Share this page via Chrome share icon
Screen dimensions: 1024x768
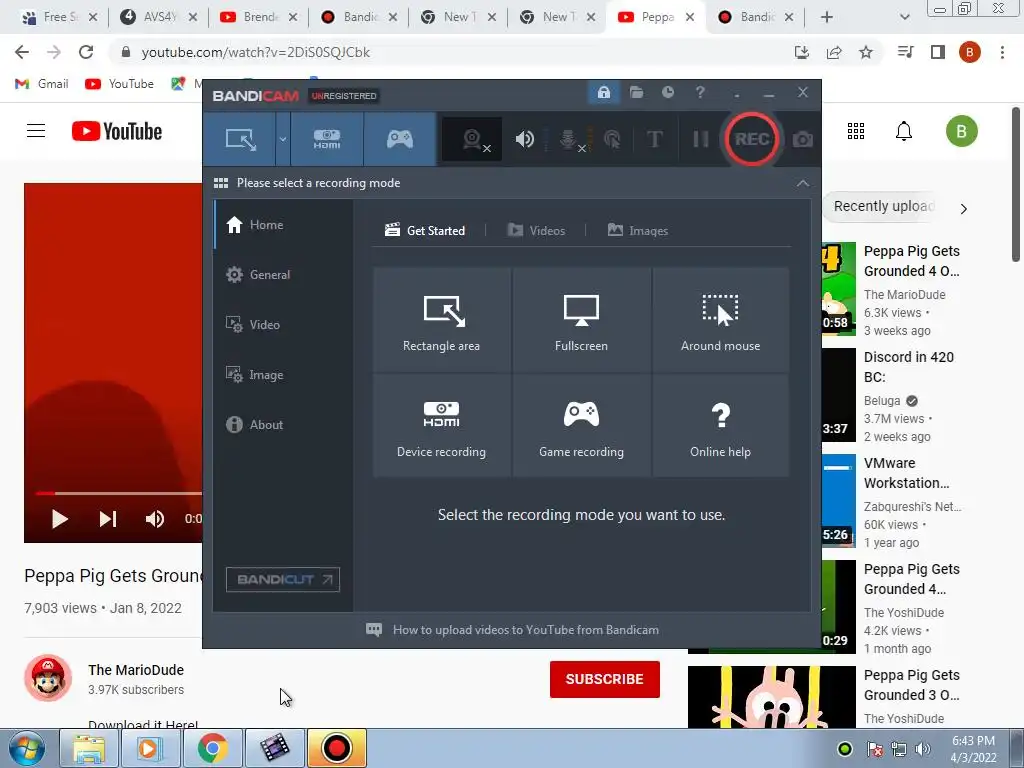click(x=834, y=52)
